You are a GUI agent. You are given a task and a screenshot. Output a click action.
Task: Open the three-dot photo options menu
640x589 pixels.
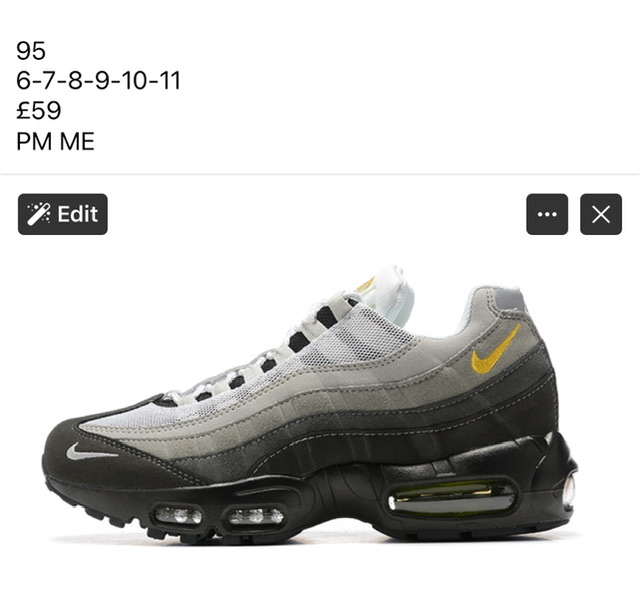547,214
